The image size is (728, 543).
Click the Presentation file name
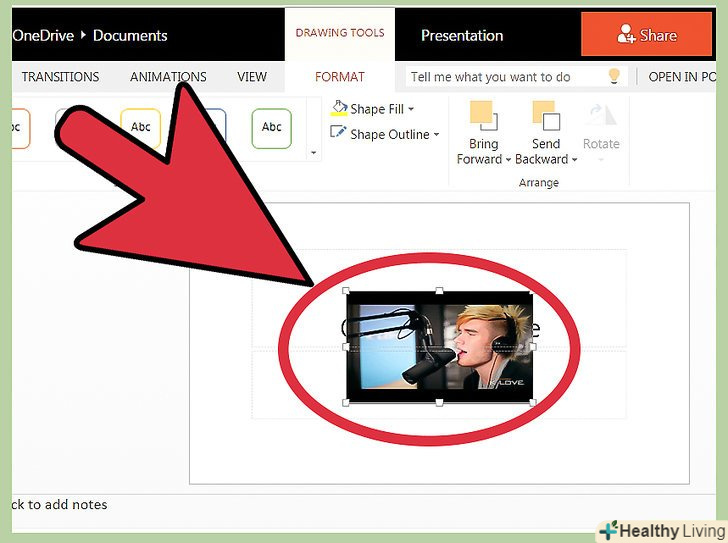[x=462, y=36]
